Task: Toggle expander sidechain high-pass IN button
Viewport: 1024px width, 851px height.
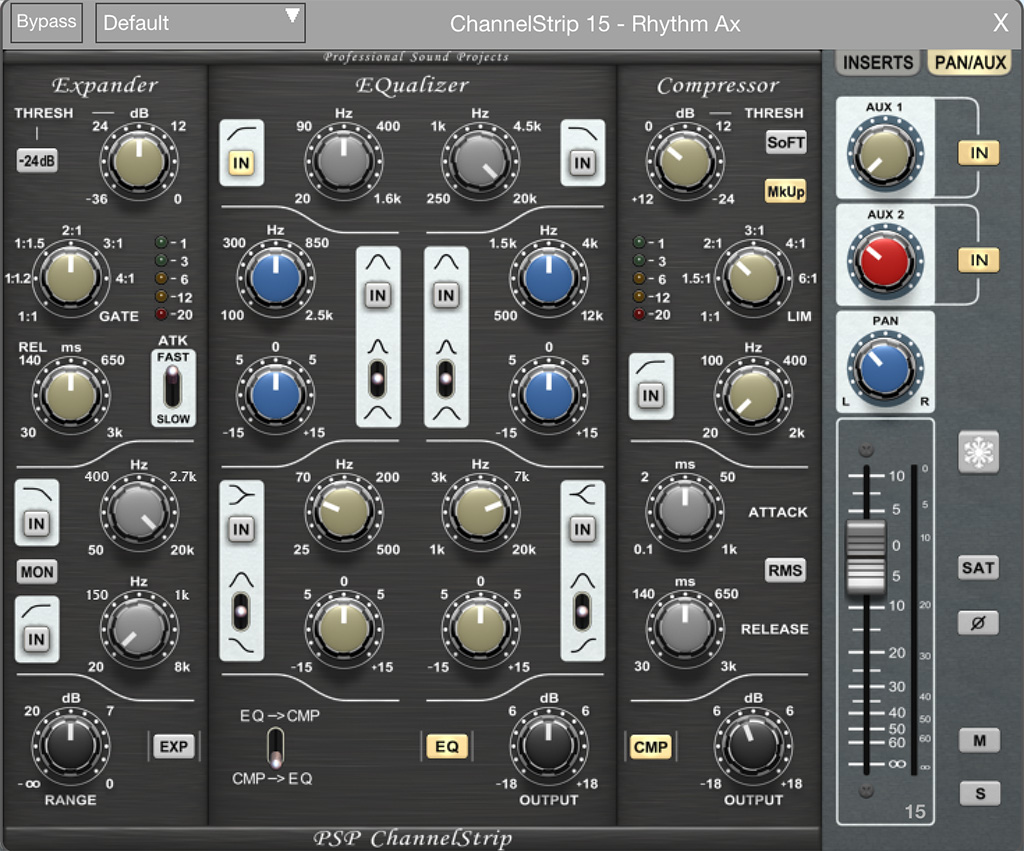Action: (x=37, y=639)
